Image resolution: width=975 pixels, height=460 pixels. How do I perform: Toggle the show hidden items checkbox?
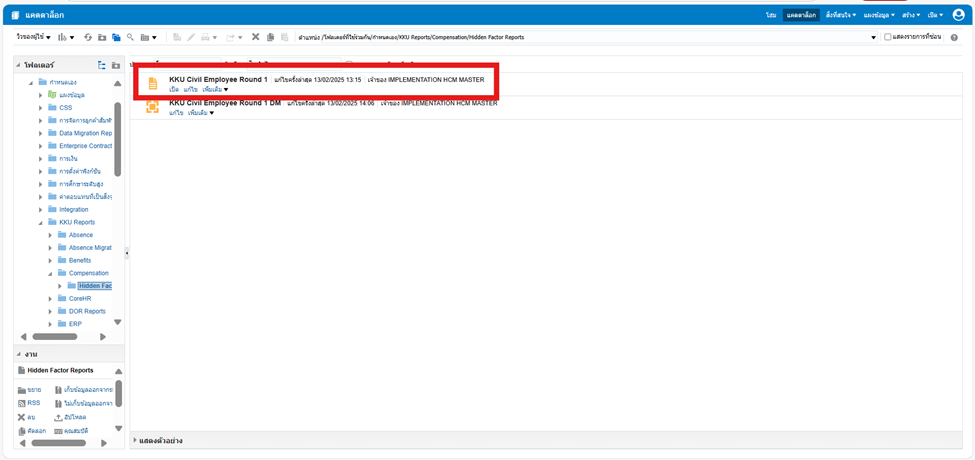888,37
